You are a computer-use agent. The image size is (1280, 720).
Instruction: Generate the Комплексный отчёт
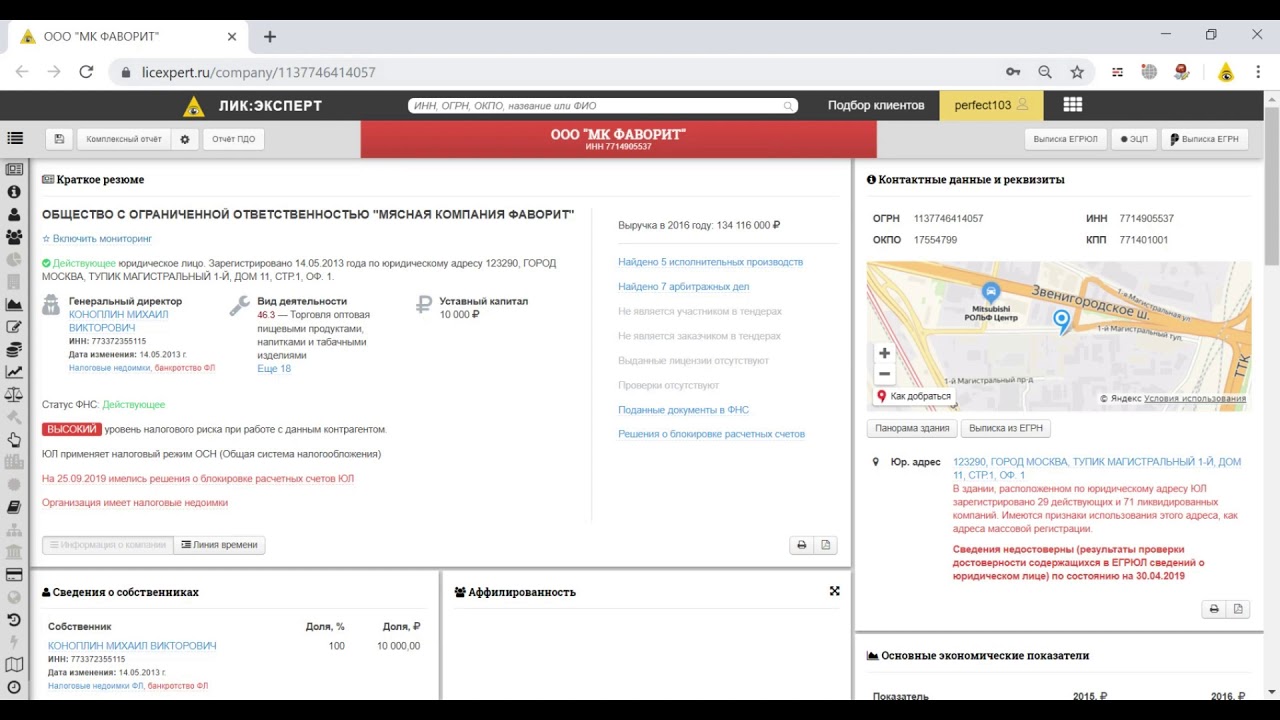[x=124, y=139]
